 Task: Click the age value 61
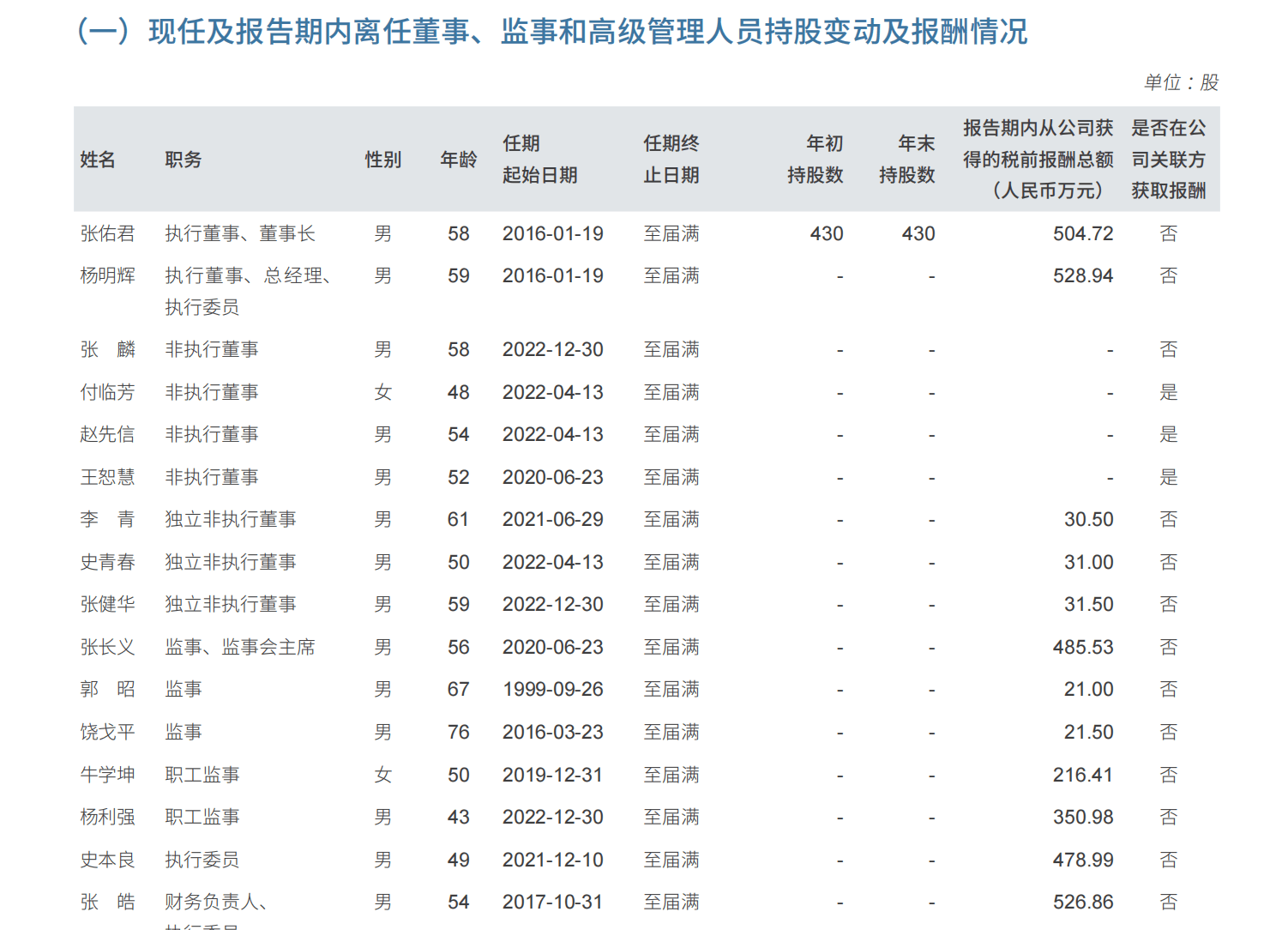point(459,519)
